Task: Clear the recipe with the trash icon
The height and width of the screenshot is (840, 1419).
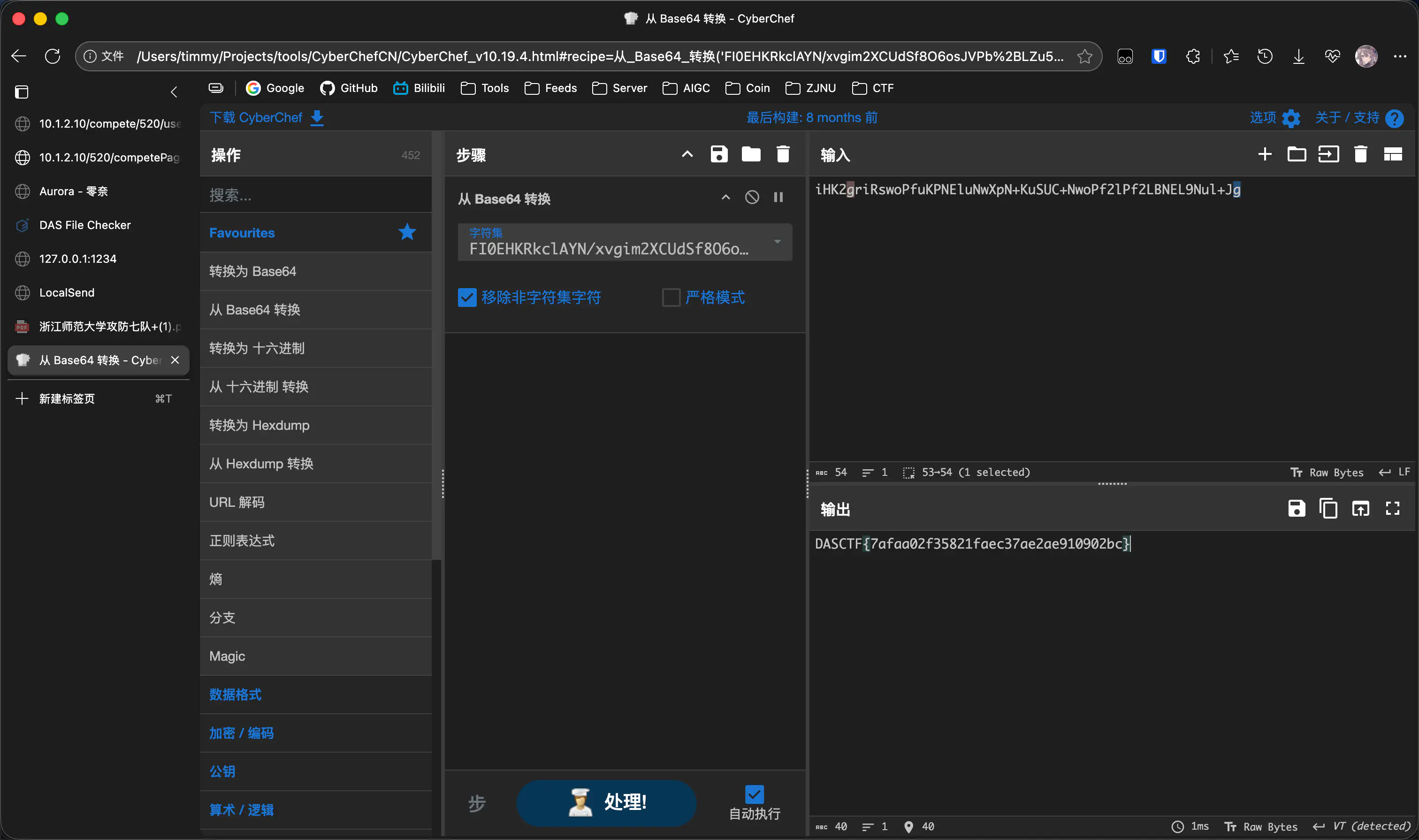Action: click(783, 154)
